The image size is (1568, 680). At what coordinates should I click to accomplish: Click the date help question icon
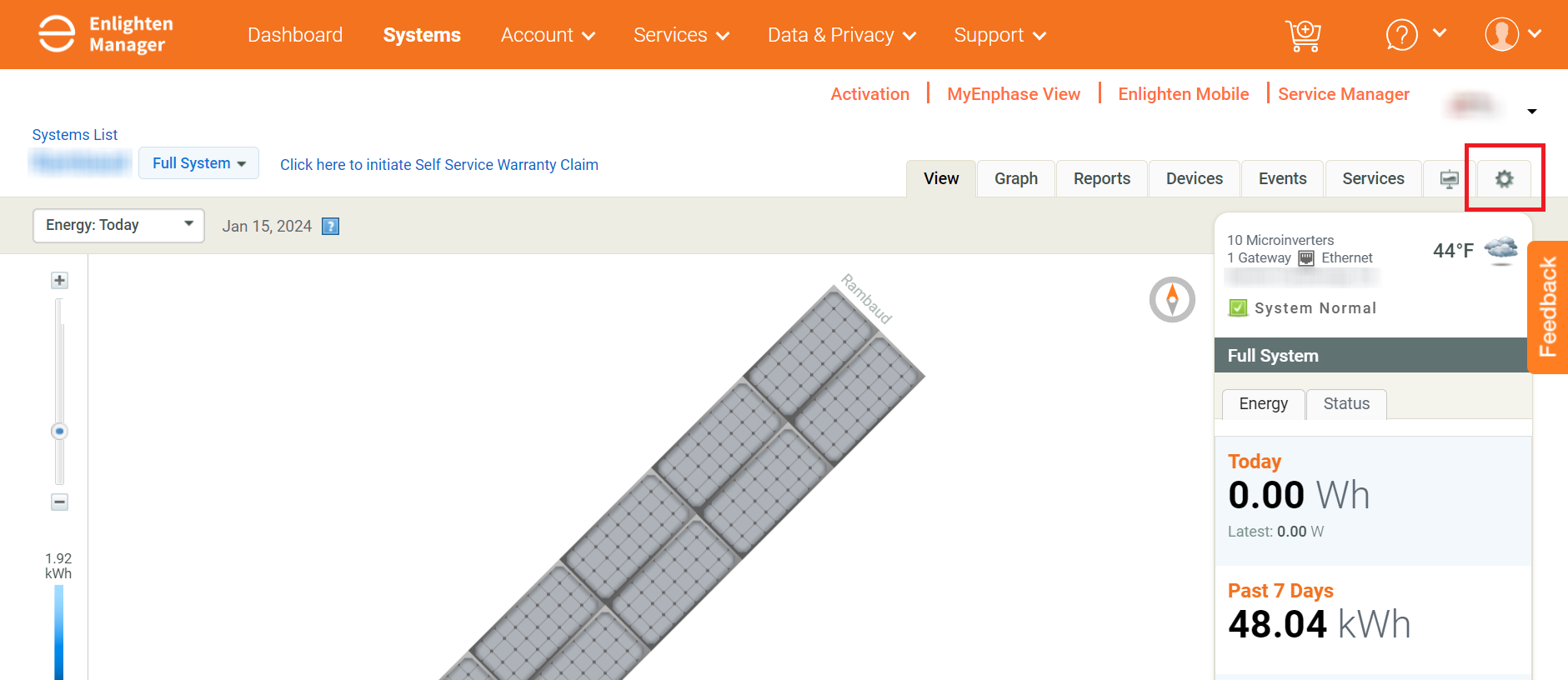[x=331, y=226]
